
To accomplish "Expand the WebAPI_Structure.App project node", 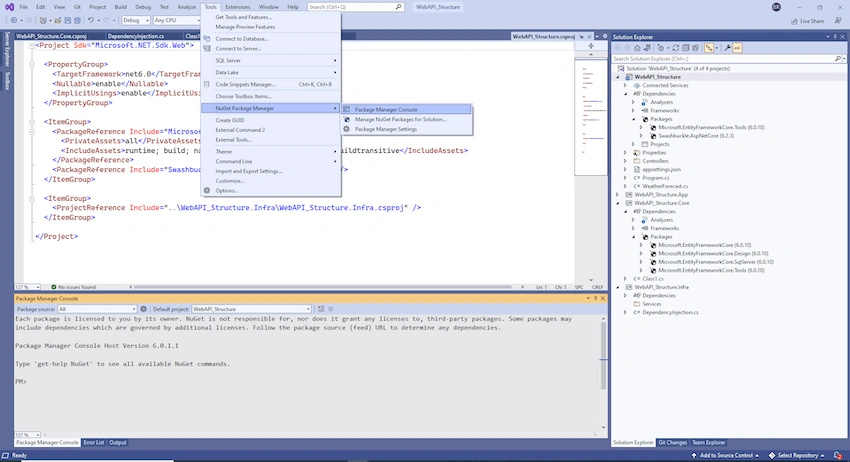I will click(x=617, y=195).
